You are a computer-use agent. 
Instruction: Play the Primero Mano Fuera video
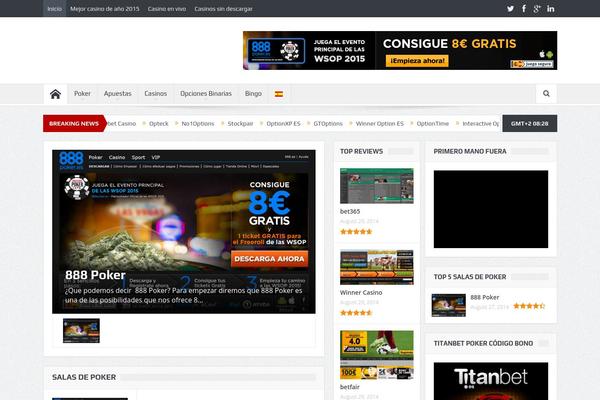pyautogui.click(x=491, y=209)
